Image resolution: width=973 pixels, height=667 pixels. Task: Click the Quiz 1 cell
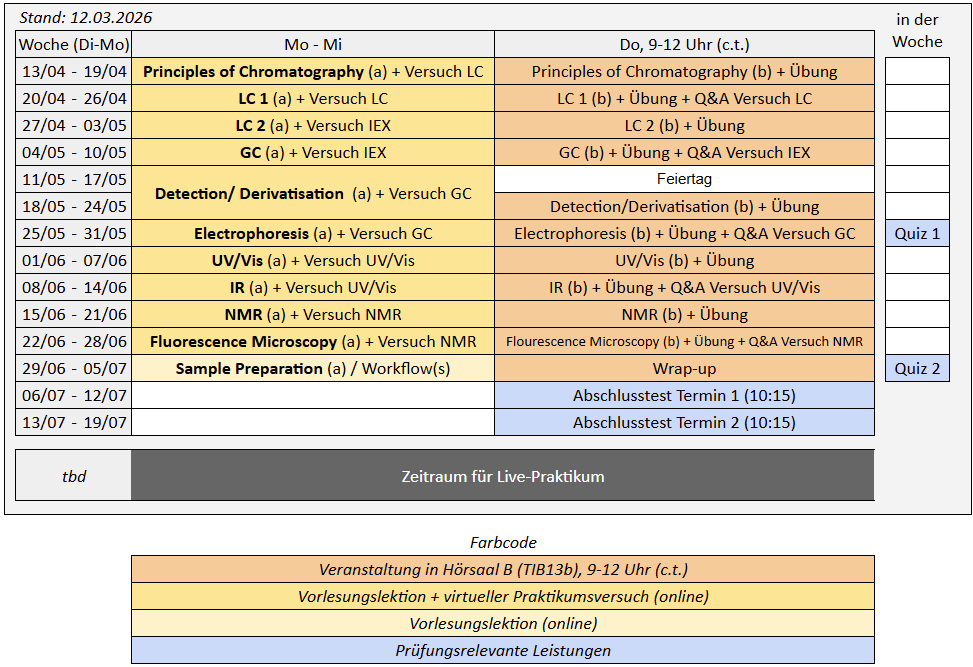click(x=916, y=234)
